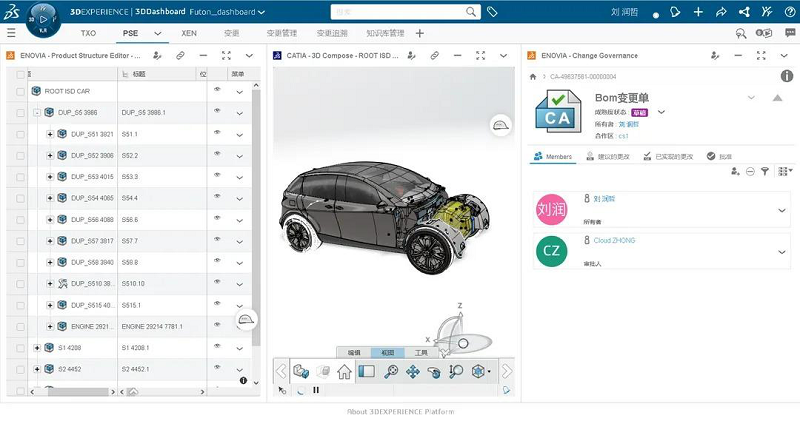Click the cs1 collaboration space link
Screen dimensions: 800x421
point(623,135)
